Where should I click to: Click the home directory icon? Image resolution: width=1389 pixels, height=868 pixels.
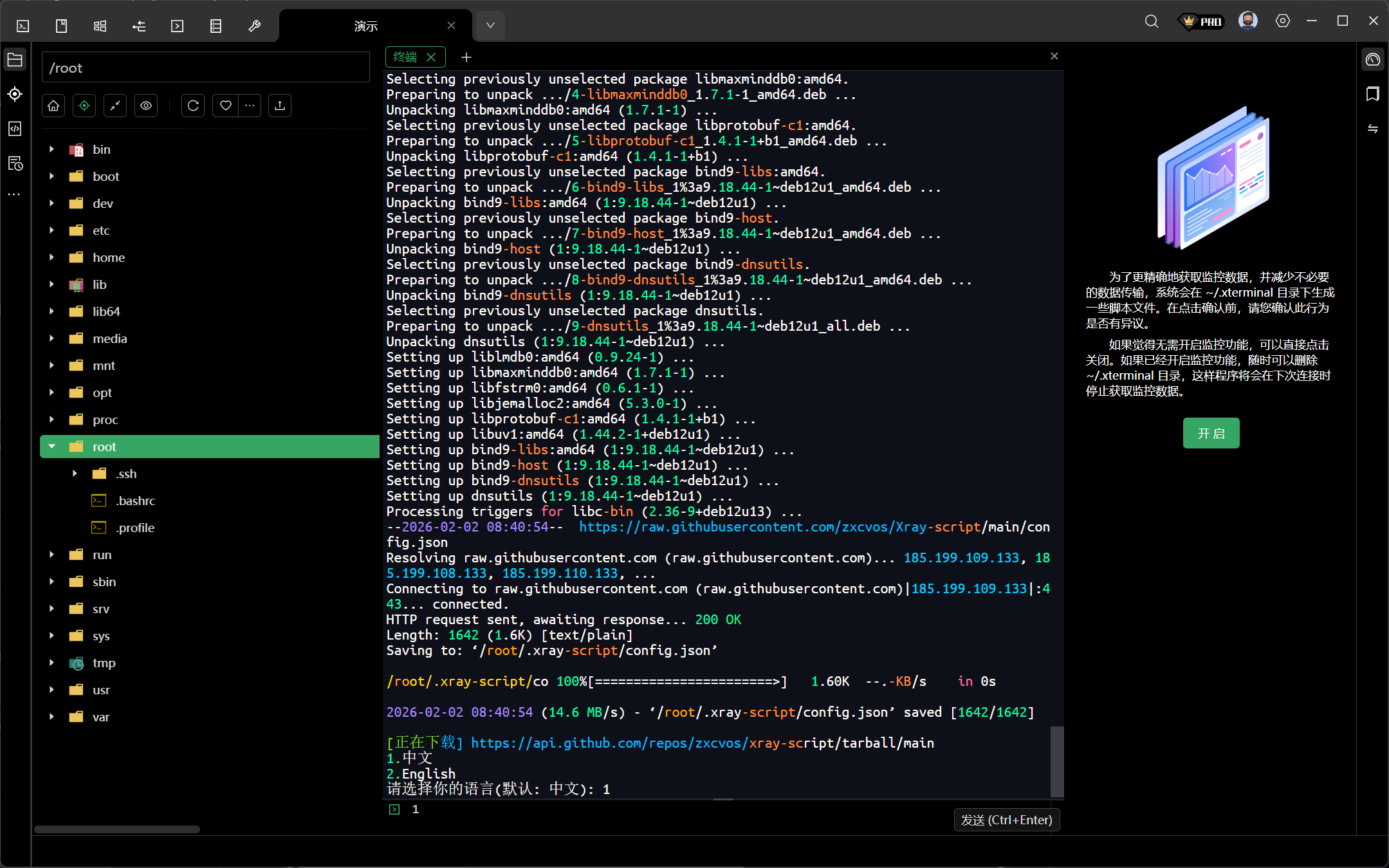tap(53, 106)
